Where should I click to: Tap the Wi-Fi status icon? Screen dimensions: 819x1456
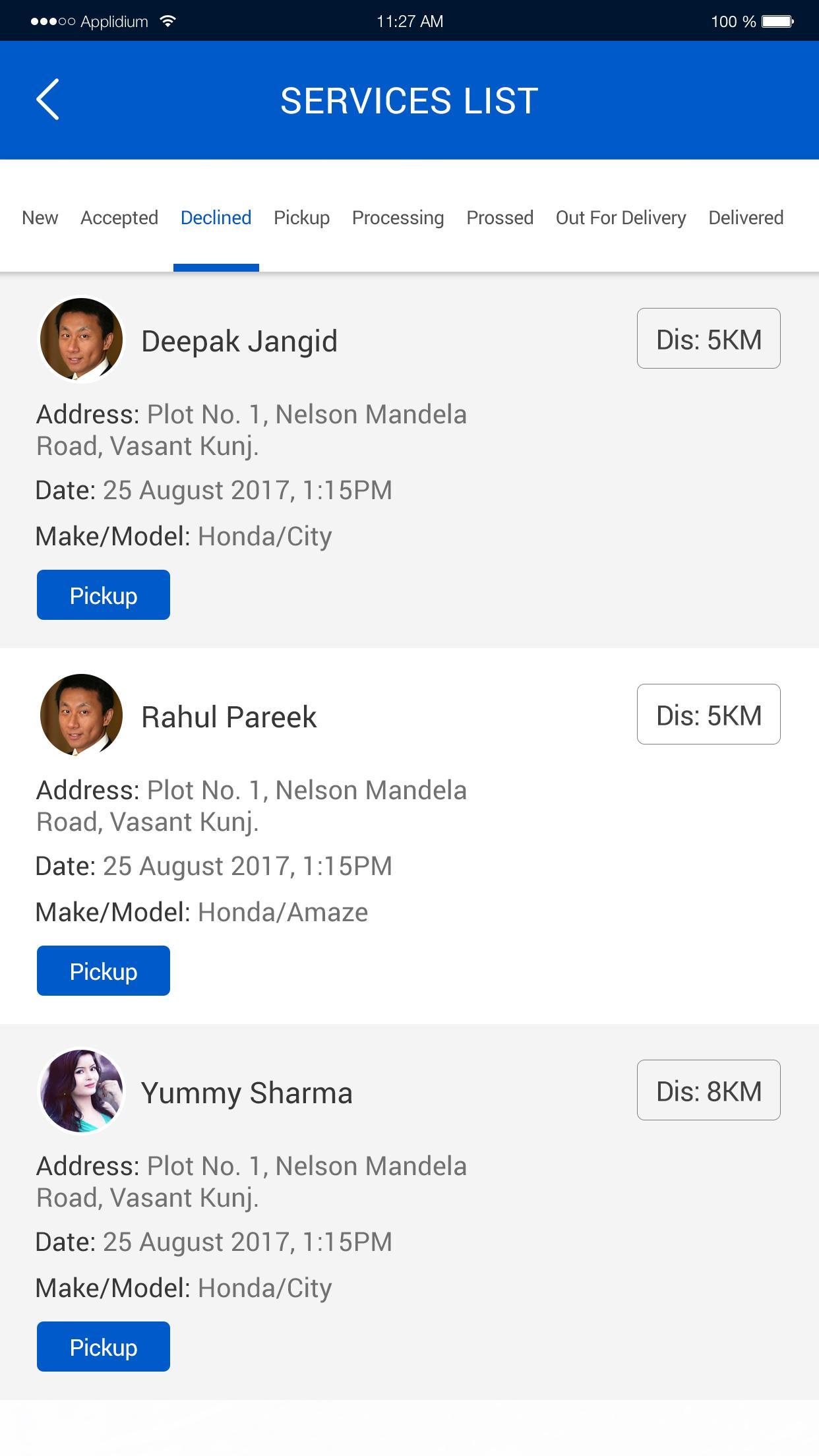point(168,21)
